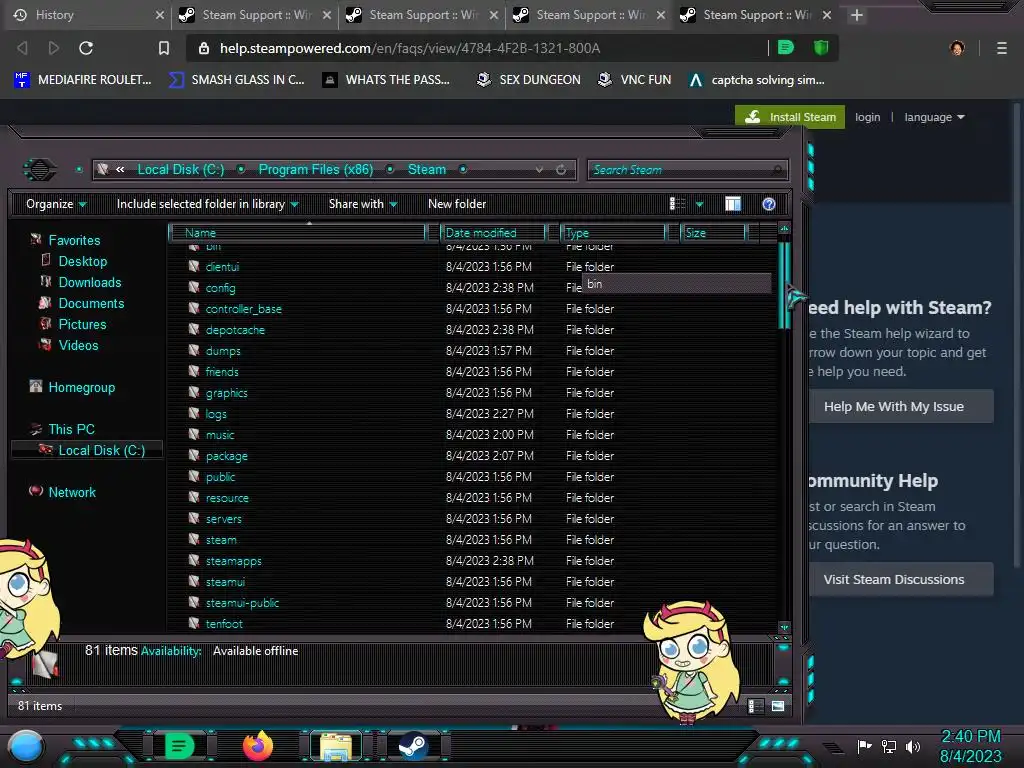1024x768 pixels.
Task: Open Include selected folder in library menu
Action: click(x=208, y=204)
